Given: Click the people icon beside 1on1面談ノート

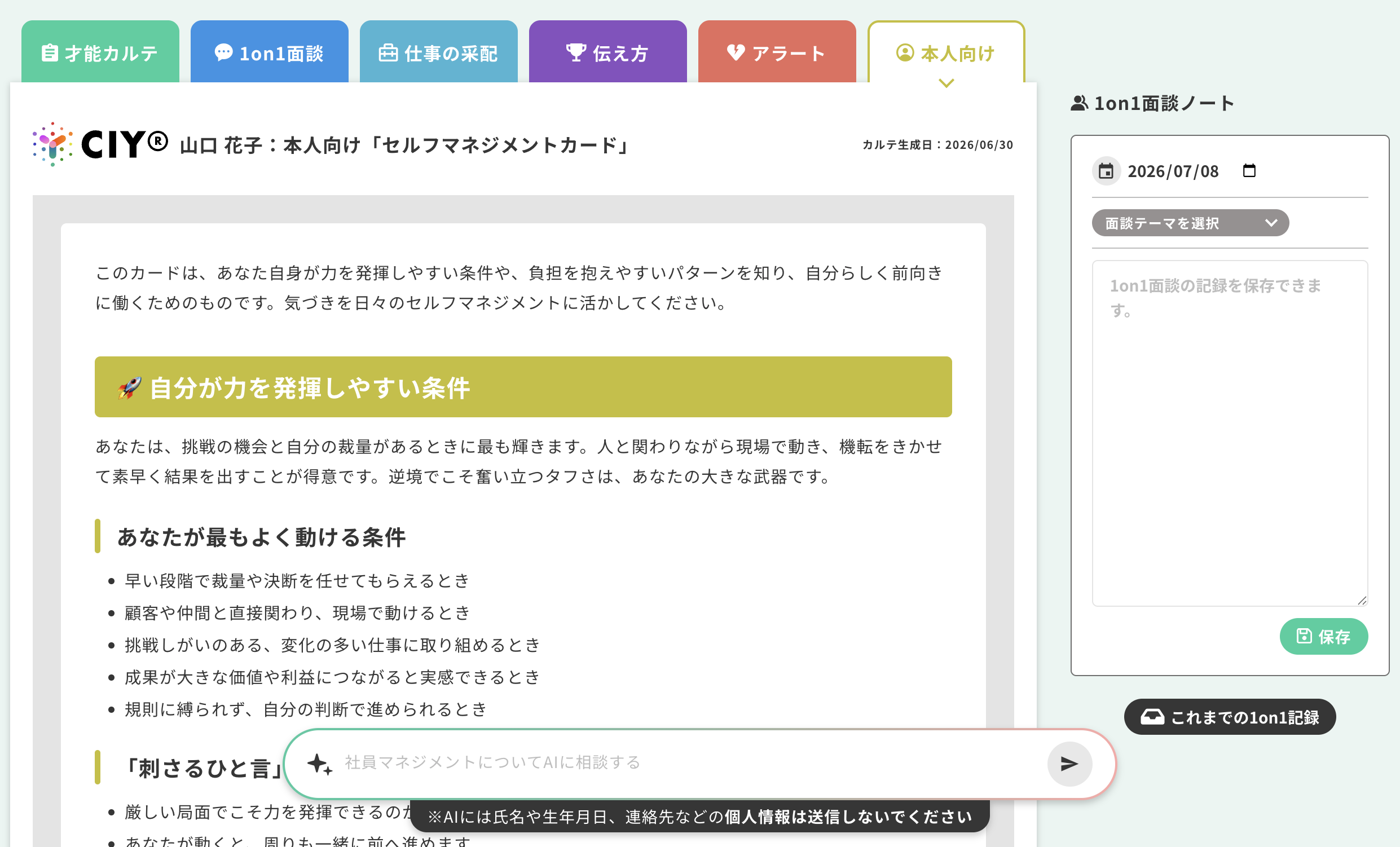Looking at the screenshot, I should tap(1080, 103).
